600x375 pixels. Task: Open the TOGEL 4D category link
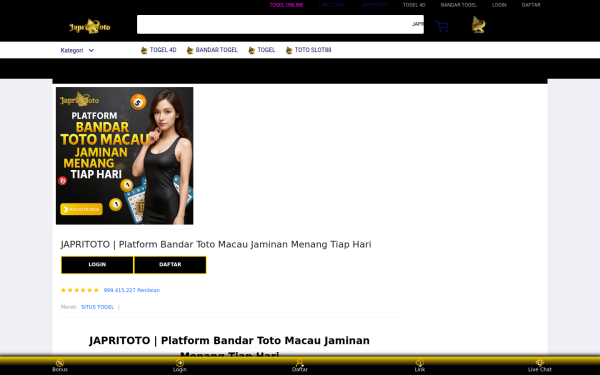[x=163, y=50]
